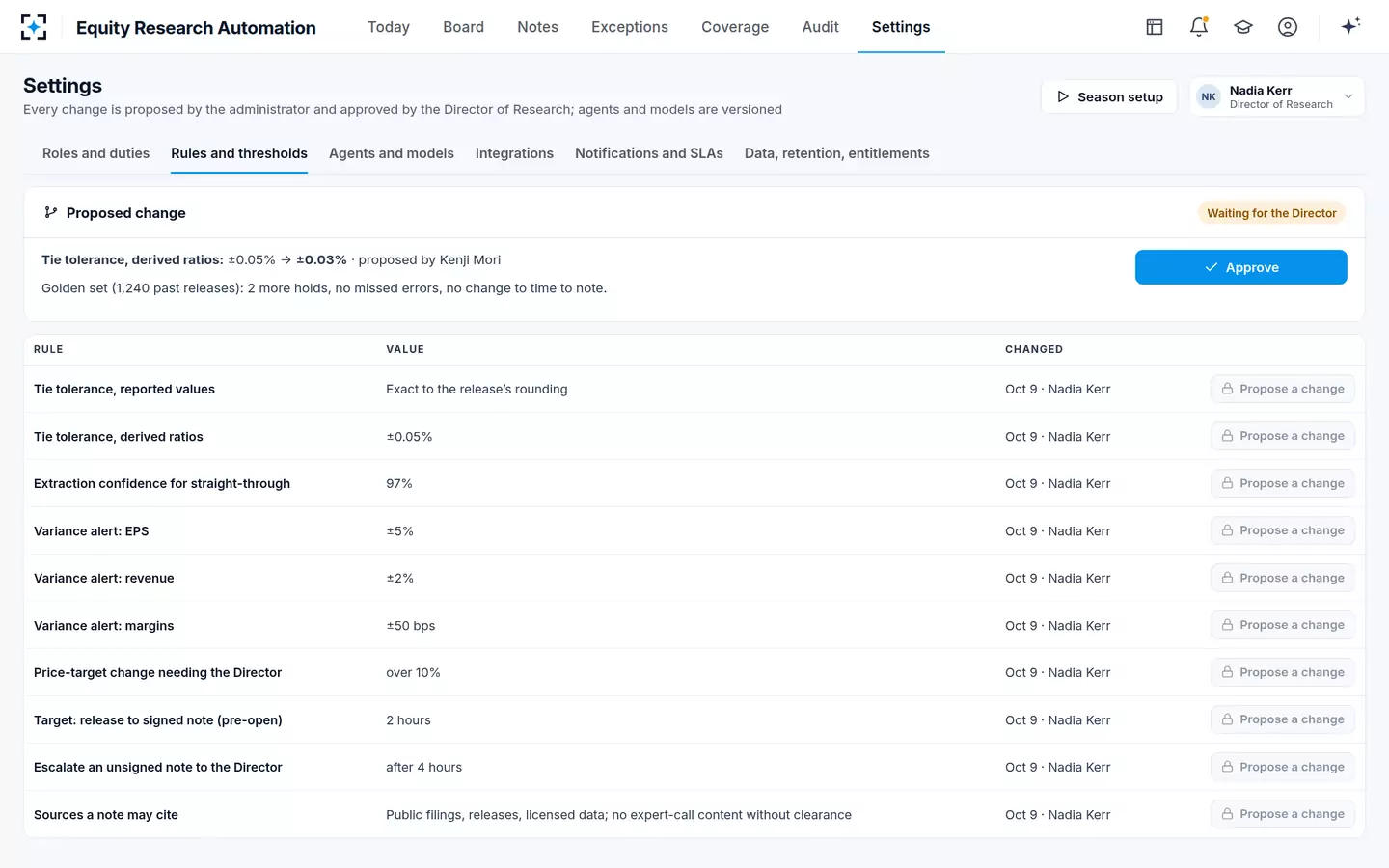The image size is (1389, 868).
Task: Open the Today tab in top navigation
Action: tap(389, 27)
